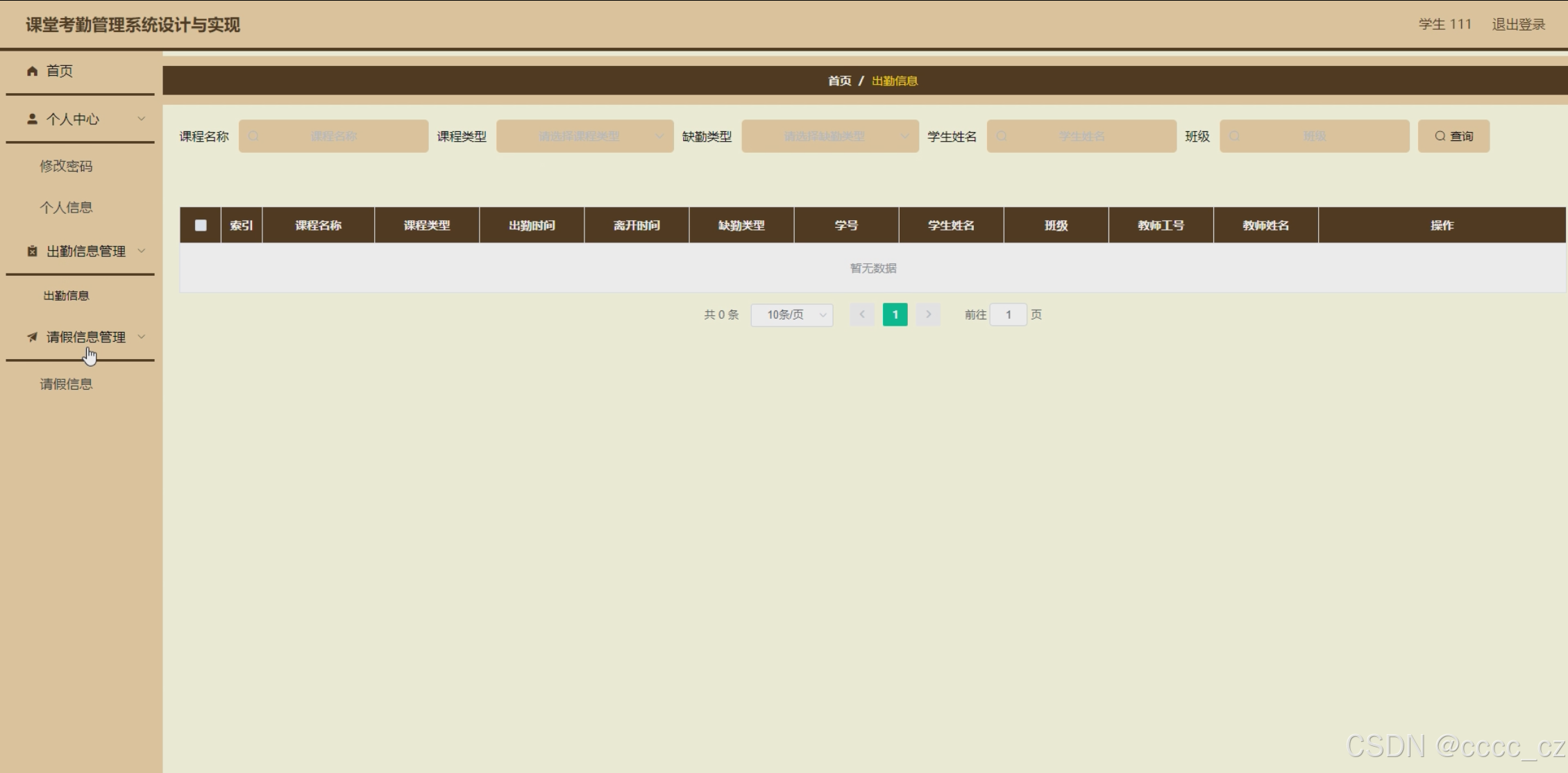Click the 前往 page number input field
Viewport: 1568px width, 773px height.
1008,315
